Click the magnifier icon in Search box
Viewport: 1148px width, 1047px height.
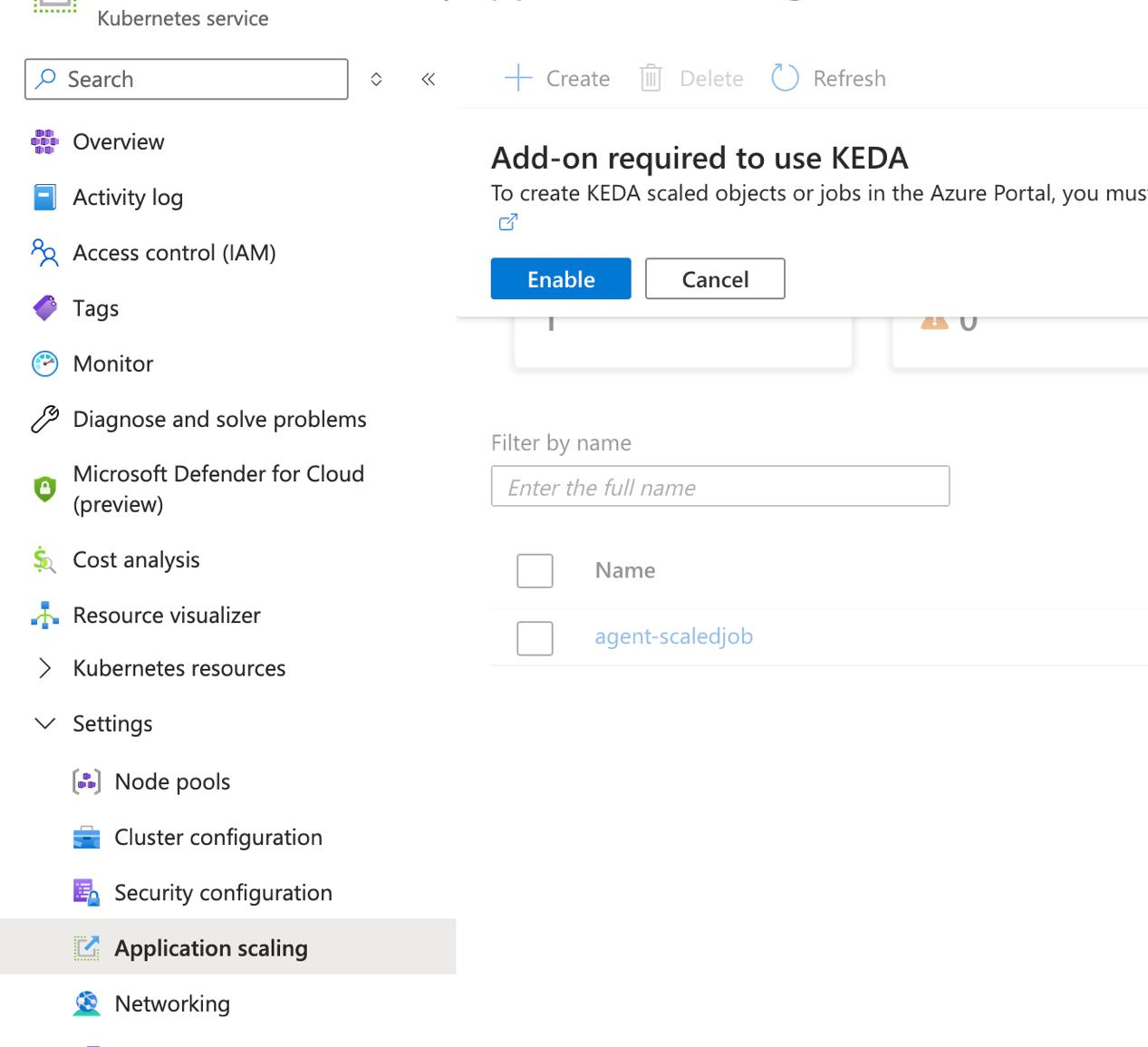point(45,79)
